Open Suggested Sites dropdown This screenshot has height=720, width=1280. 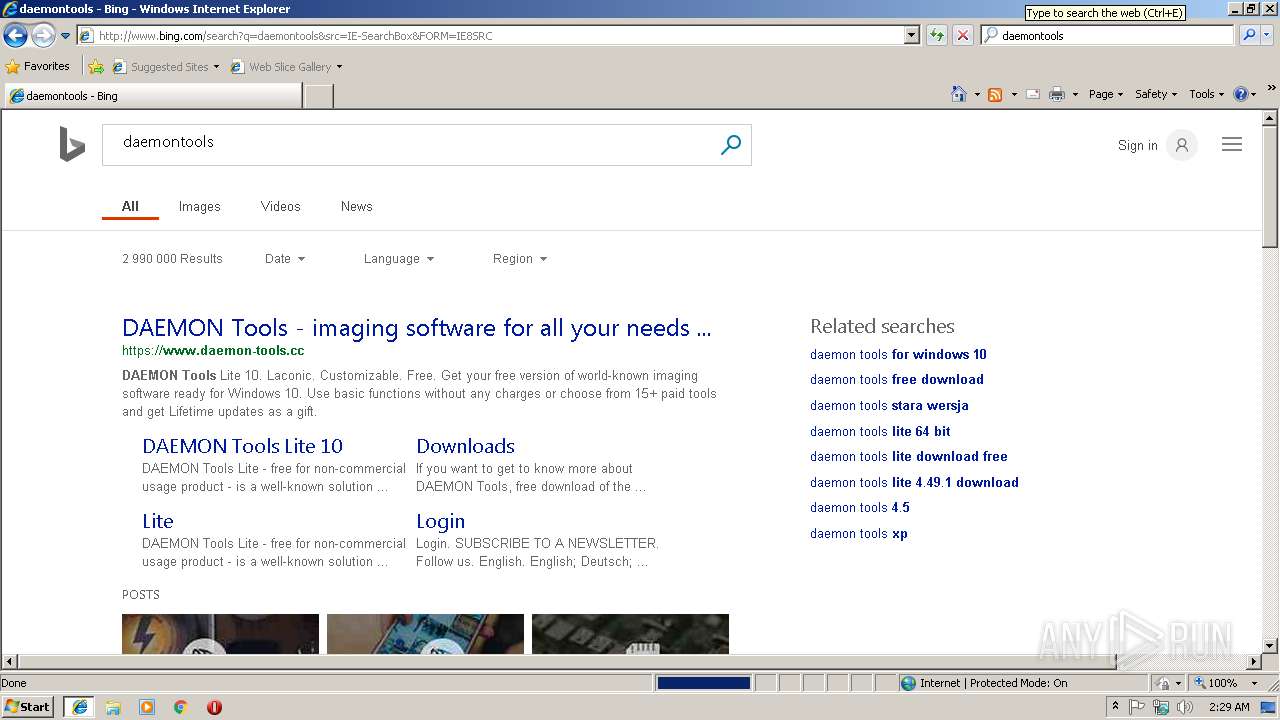(x=165, y=67)
